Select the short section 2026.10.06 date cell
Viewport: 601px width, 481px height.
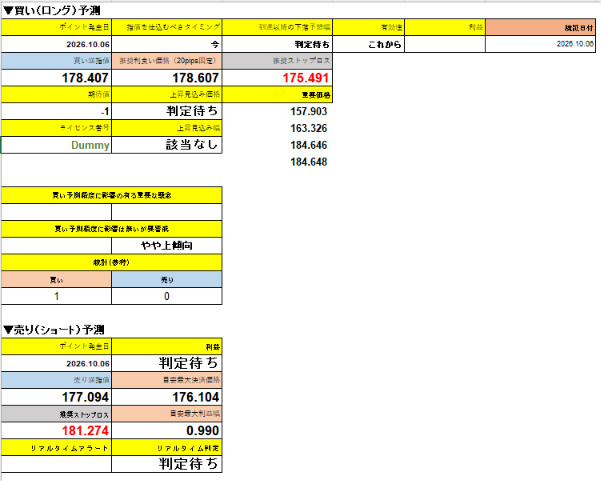56,363
